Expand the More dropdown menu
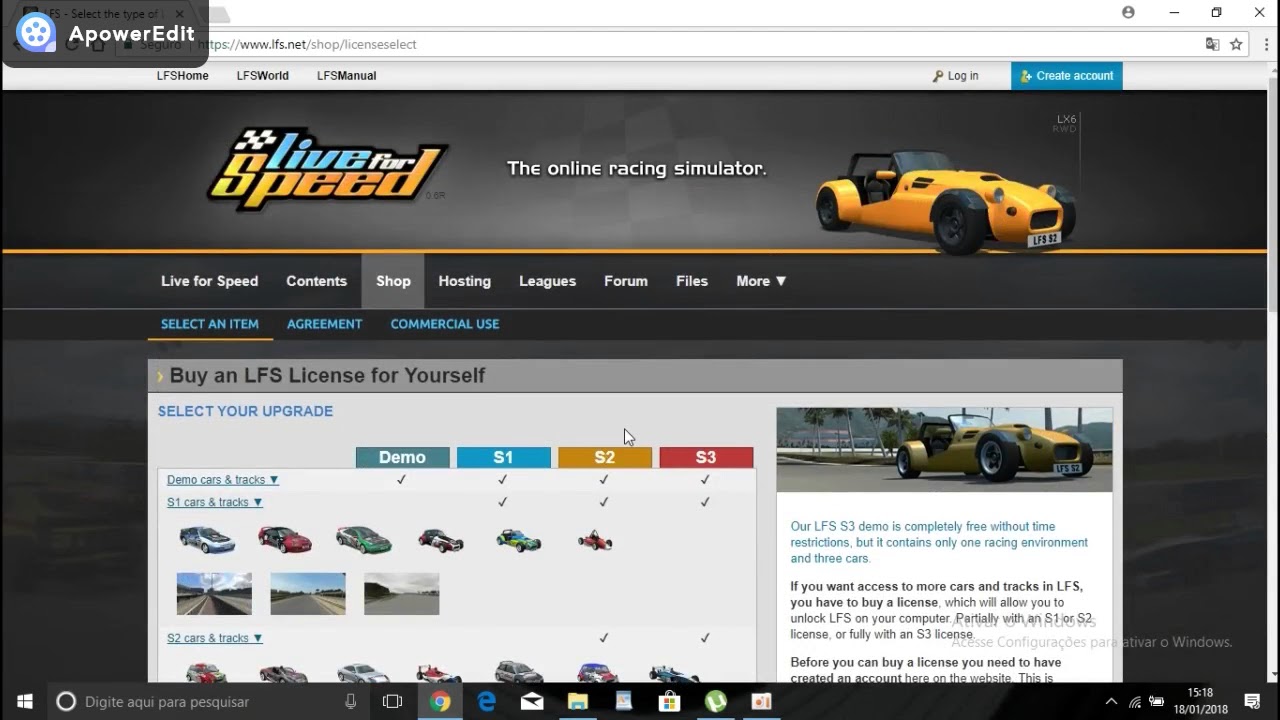 (x=761, y=281)
